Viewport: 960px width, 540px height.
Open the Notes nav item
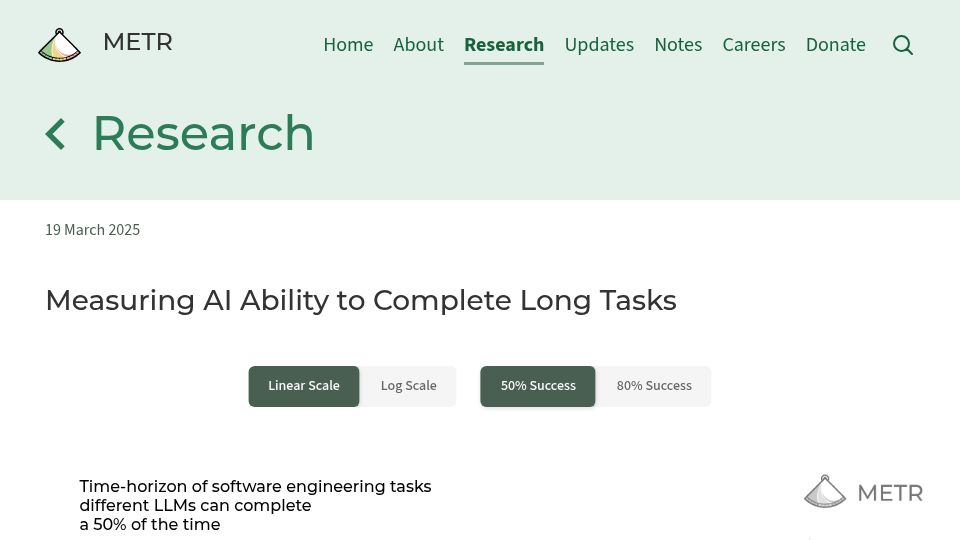678,45
